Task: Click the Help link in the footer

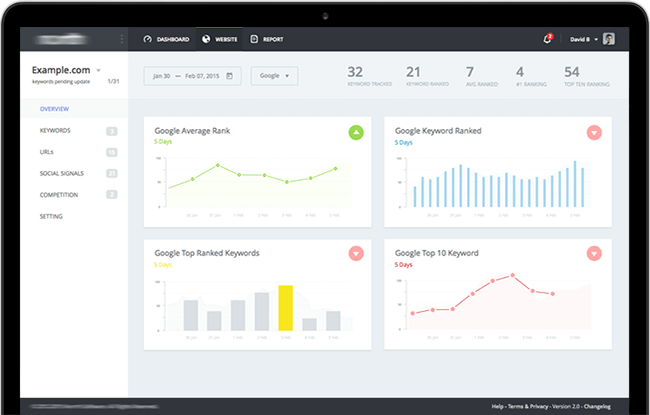Action: (x=498, y=406)
